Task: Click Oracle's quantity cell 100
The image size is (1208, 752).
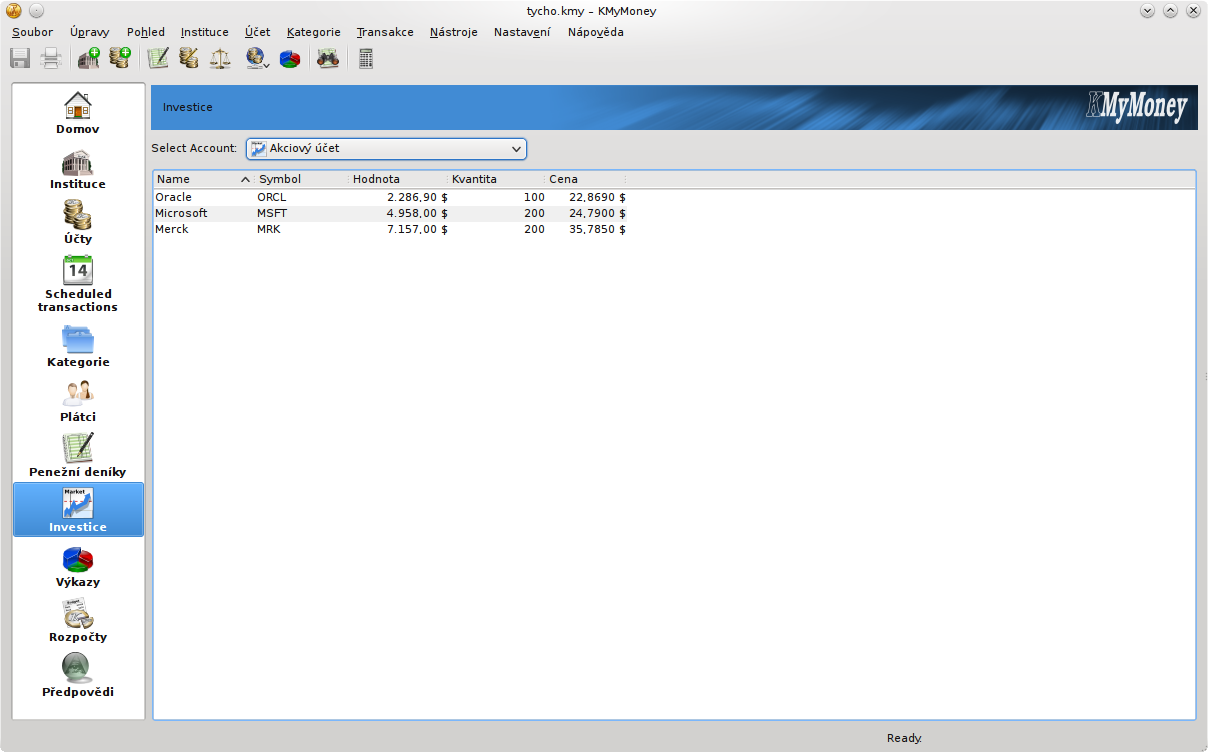Action: tap(534, 197)
